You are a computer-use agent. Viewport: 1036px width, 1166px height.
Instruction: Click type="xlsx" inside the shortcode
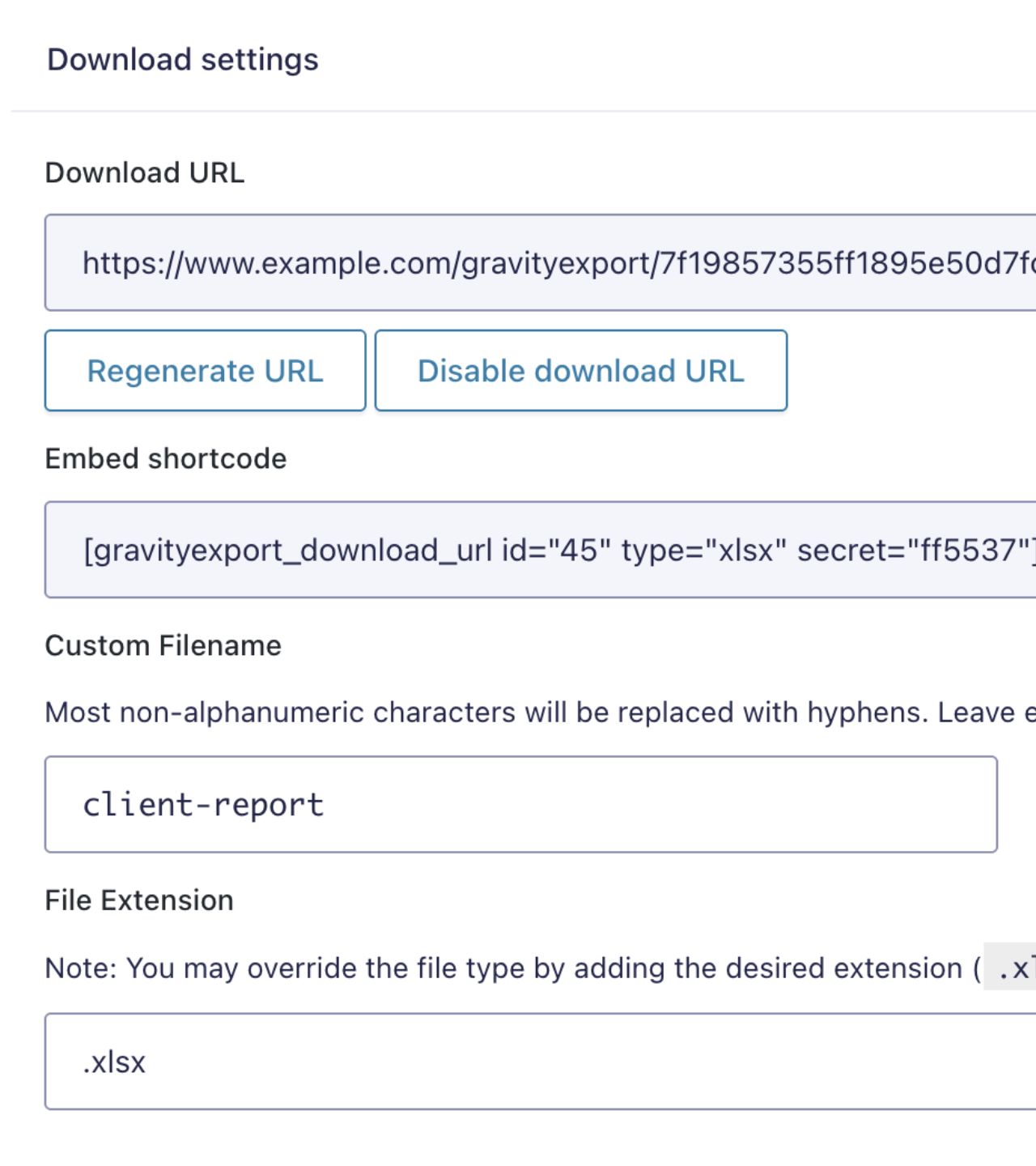tap(703, 551)
